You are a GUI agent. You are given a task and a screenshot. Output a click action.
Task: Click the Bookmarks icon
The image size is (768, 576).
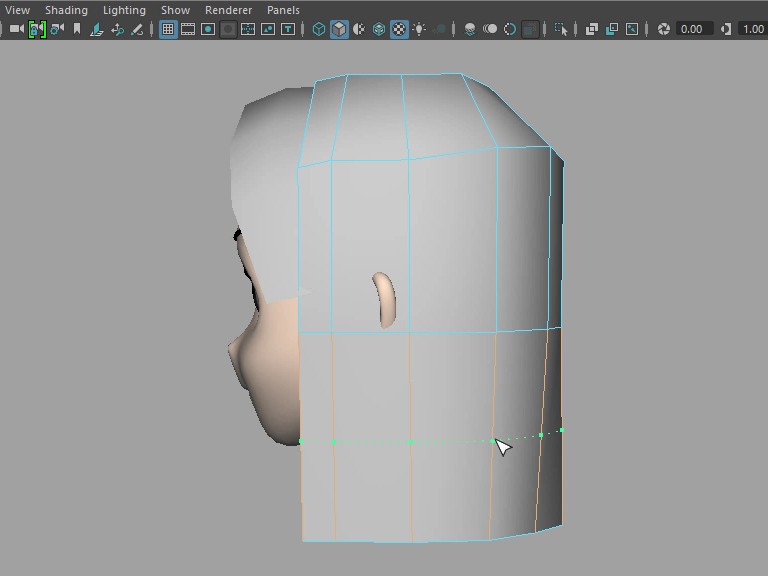[77, 29]
